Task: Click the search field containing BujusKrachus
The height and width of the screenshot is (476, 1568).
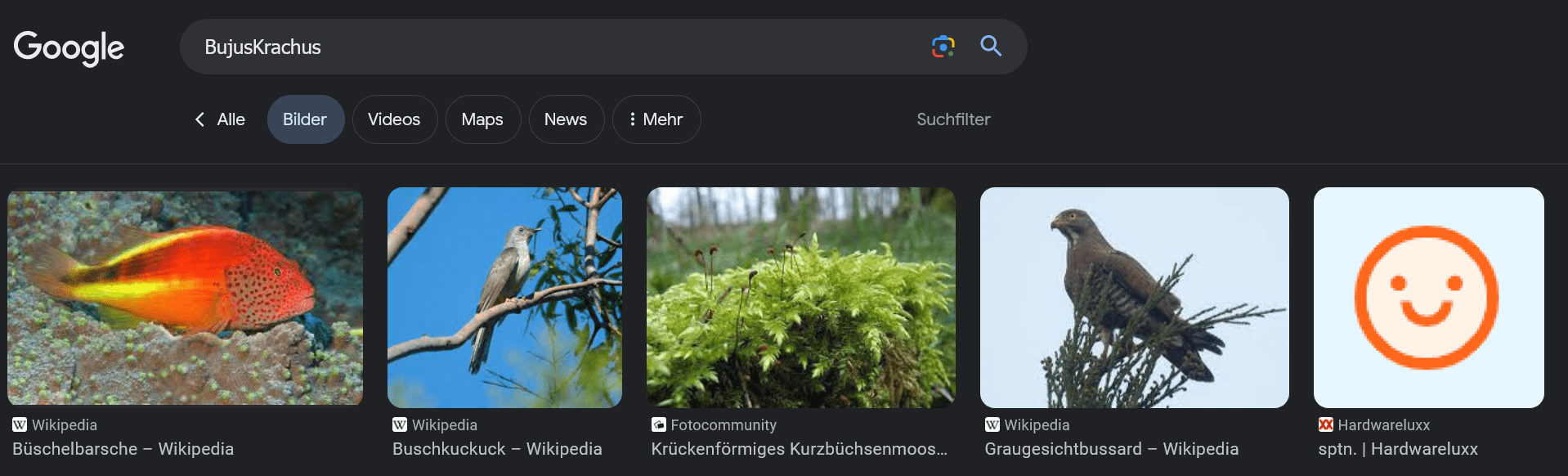Action: [556, 47]
